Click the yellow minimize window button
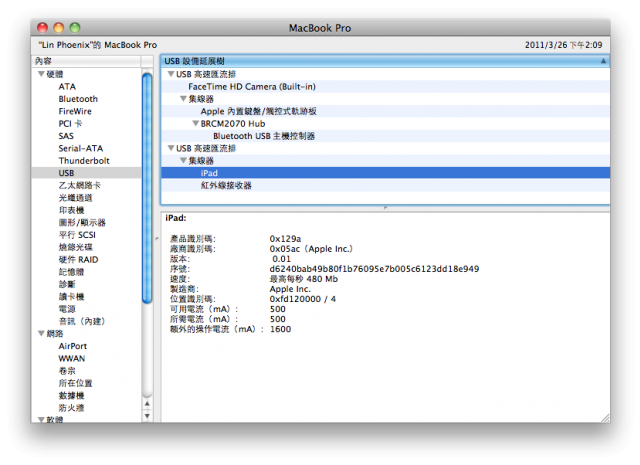The height and width of the screenshot is (465, 640). [x=59, y=28]
